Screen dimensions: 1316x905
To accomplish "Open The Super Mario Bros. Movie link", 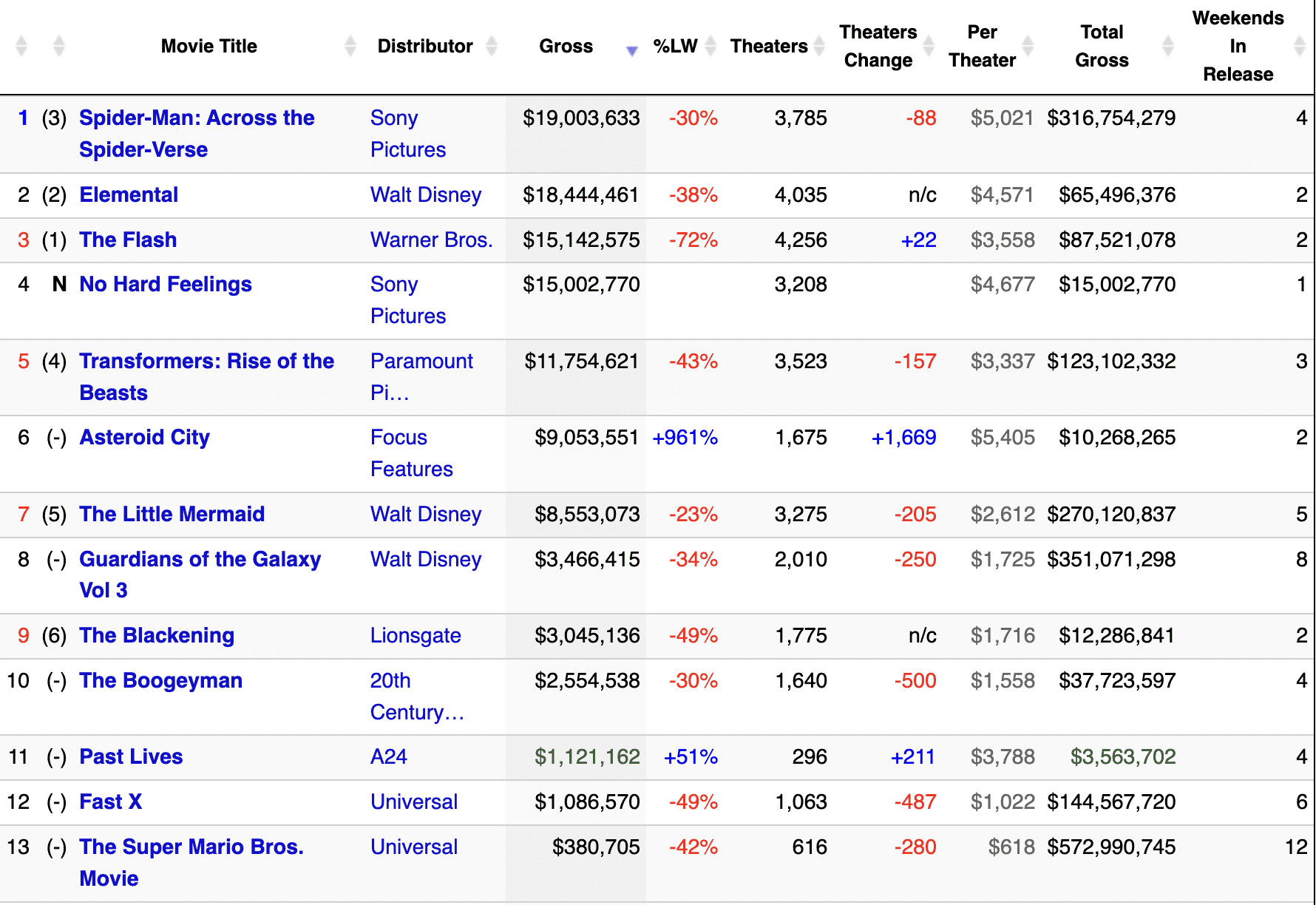I will pos(191,862).
